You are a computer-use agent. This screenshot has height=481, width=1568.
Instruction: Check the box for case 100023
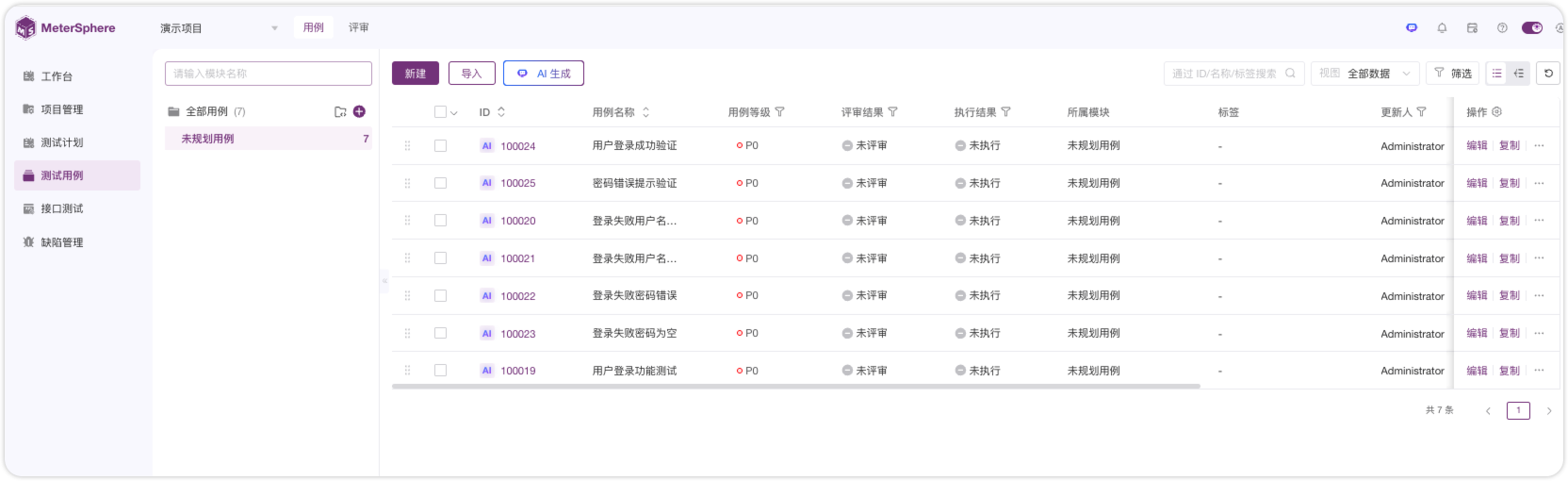pyautogui.click(x=440, y=334)
